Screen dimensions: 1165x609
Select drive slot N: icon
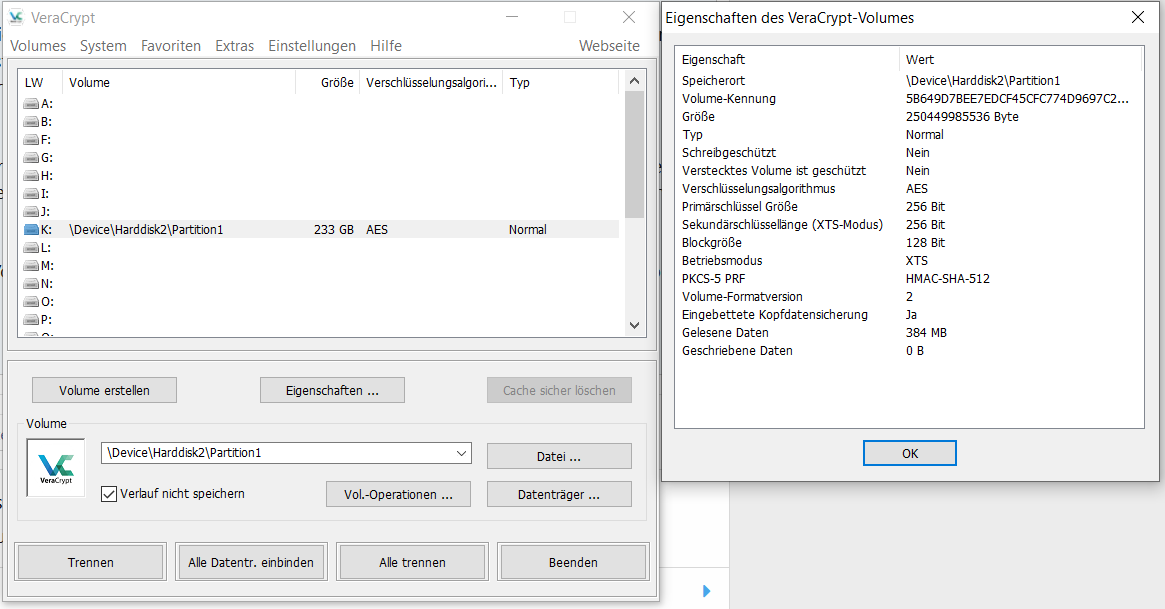(x=31, y=284)
